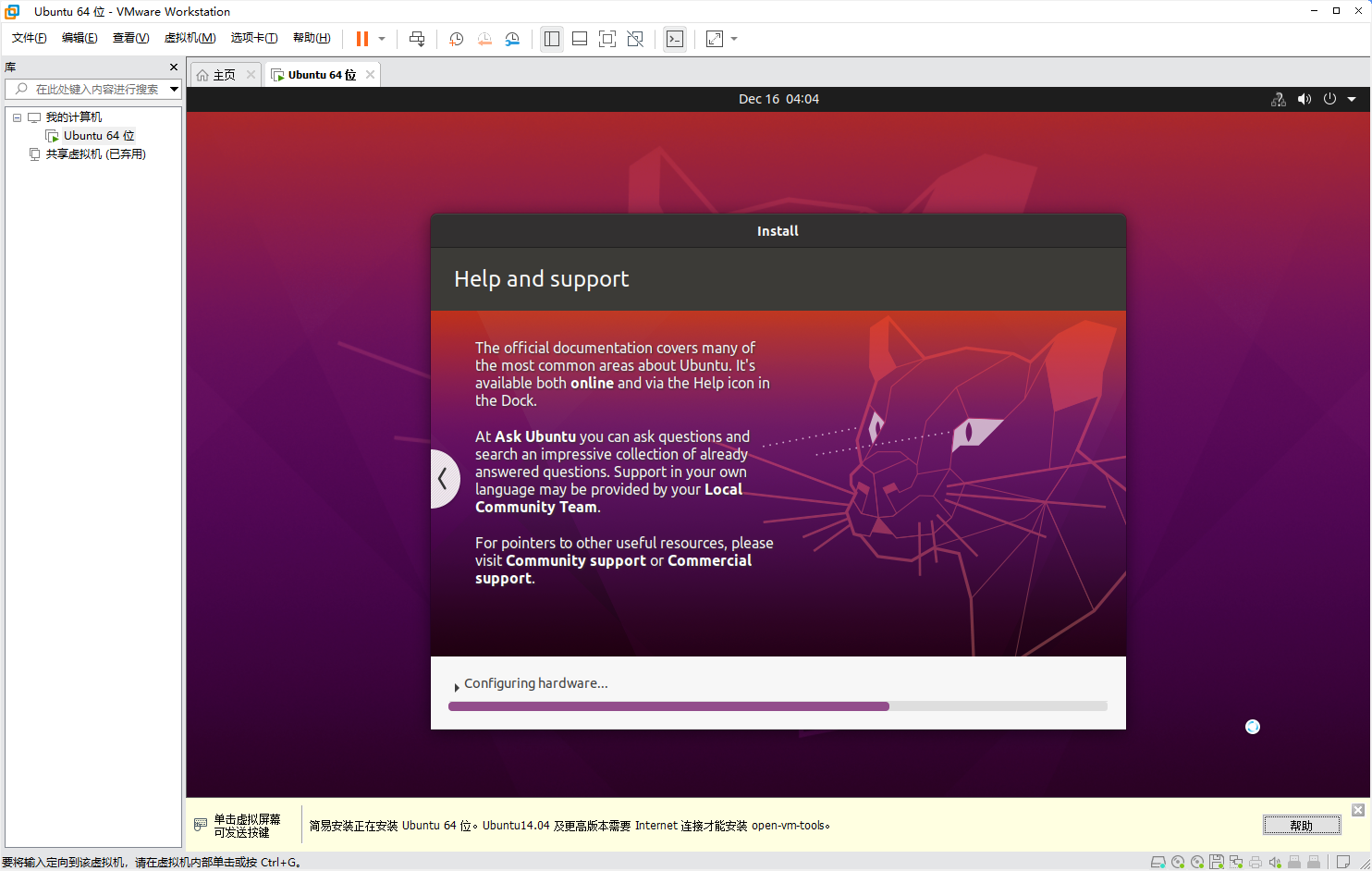Viewport: 1372px width, 871px height.
Task: Click the first CD/DVD drive status icon
Action: (1178, 862)
